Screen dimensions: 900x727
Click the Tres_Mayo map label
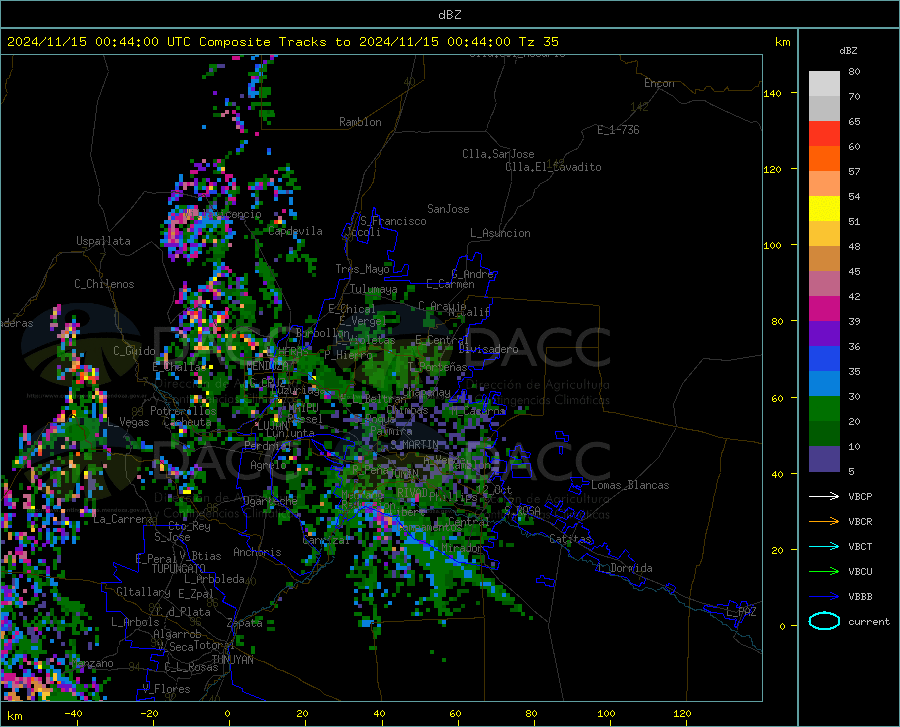pos(362,269)
